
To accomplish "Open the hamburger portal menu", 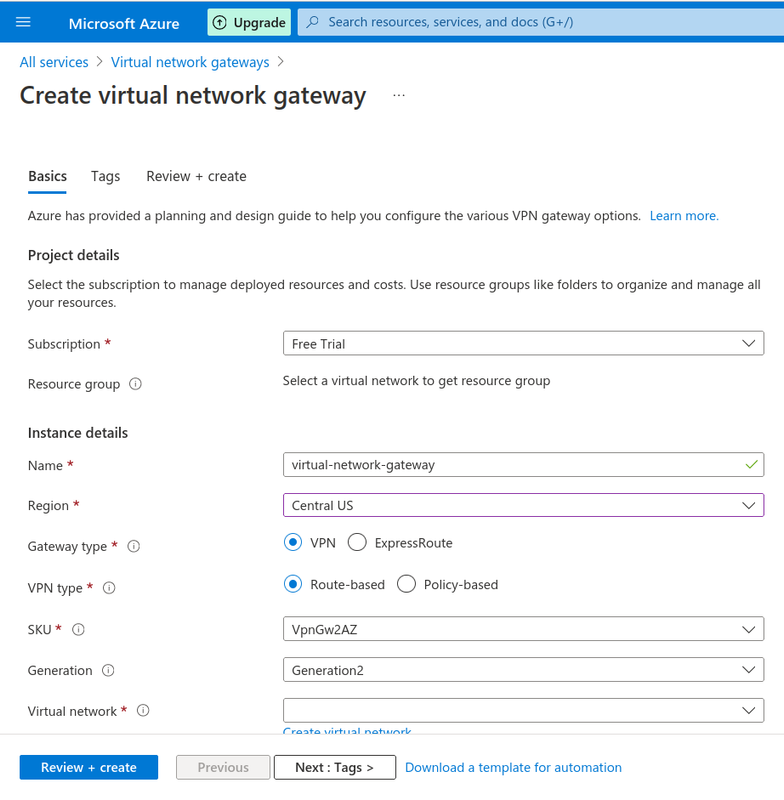I will point(23,22).
